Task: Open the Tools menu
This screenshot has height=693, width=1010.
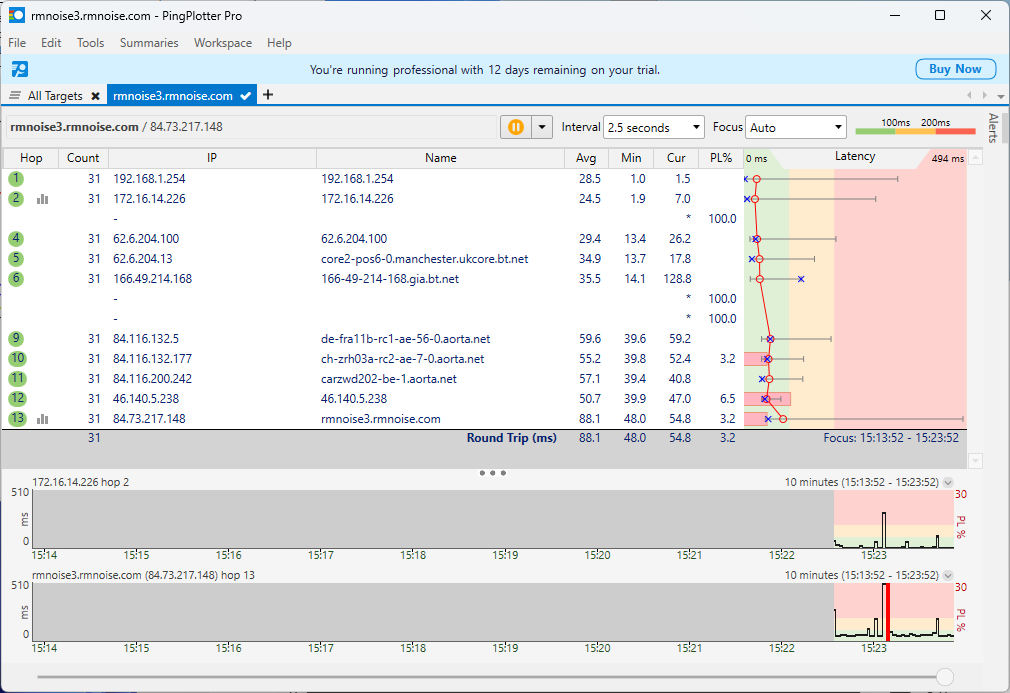Action: (x=90, y=43)
